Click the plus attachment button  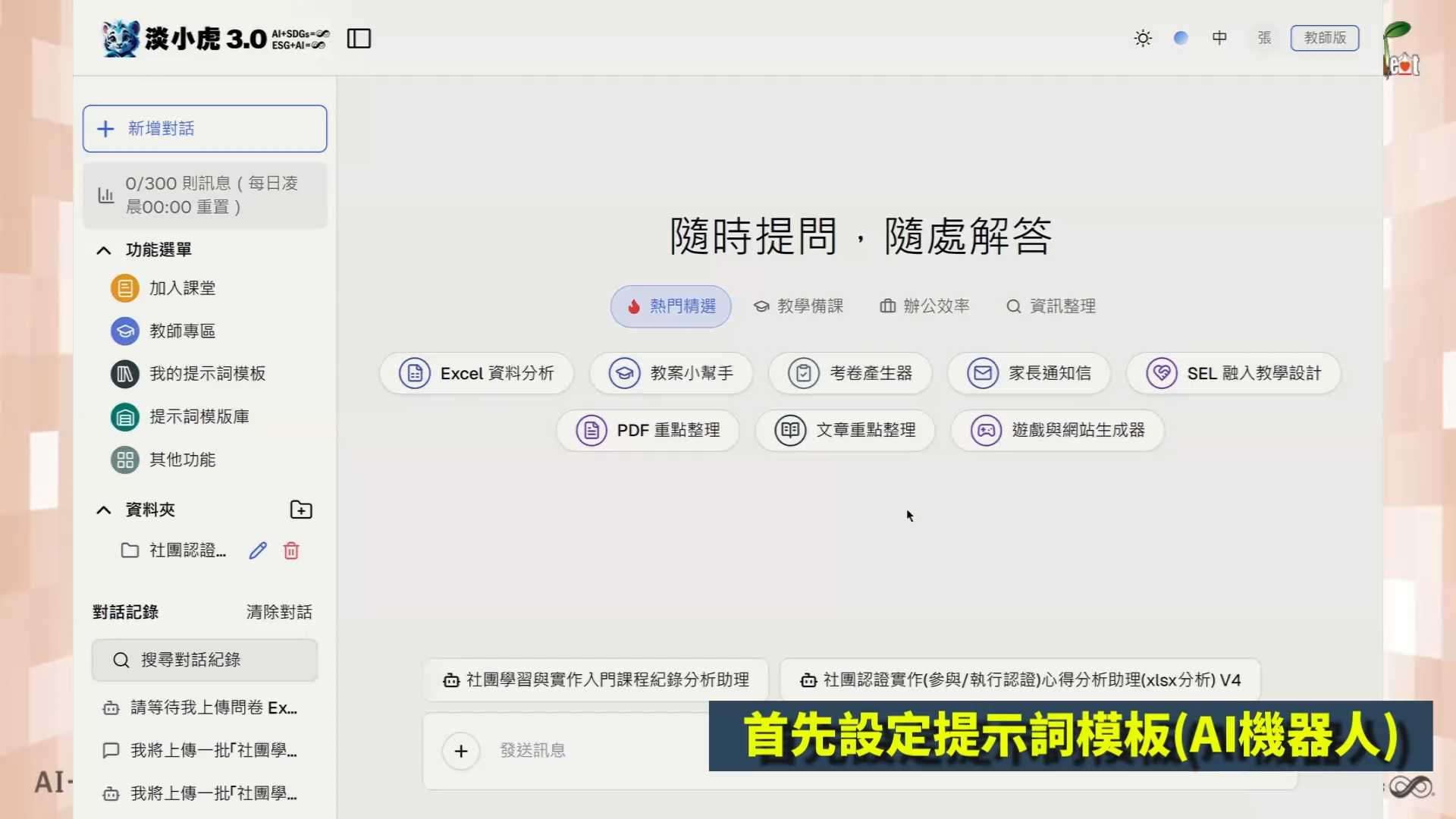[x=461, y=752]
